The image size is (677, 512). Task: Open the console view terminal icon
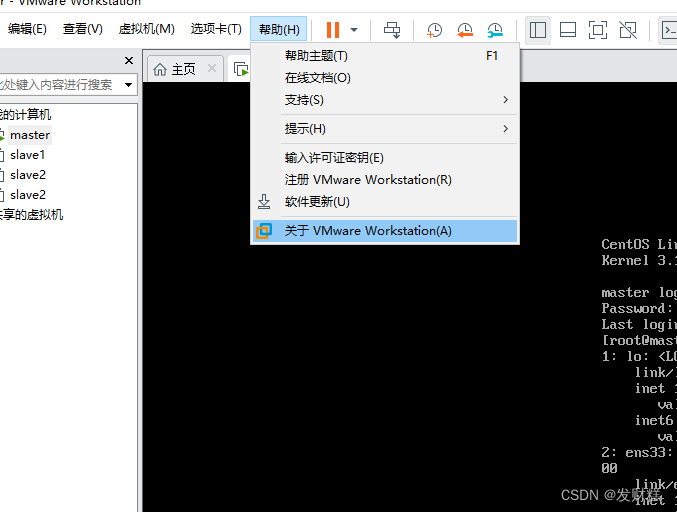[668, 30]
